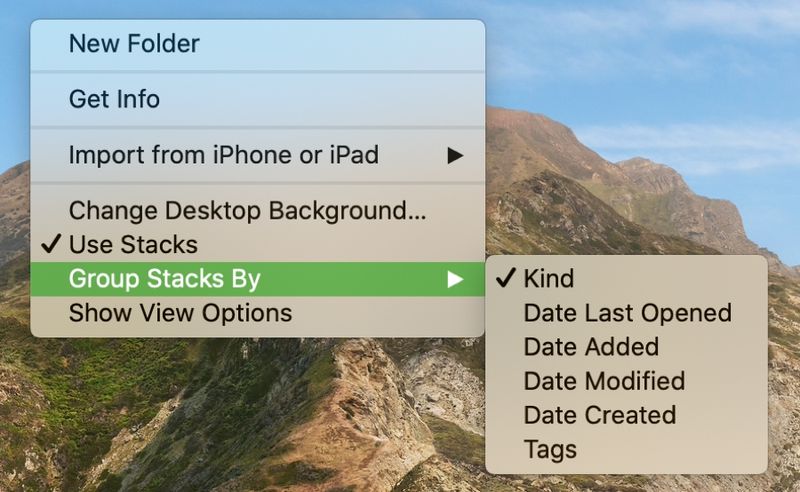
Task: Click the white arrow on Group Stacks By
Action: pyautogui.click(x=455, y=279)
